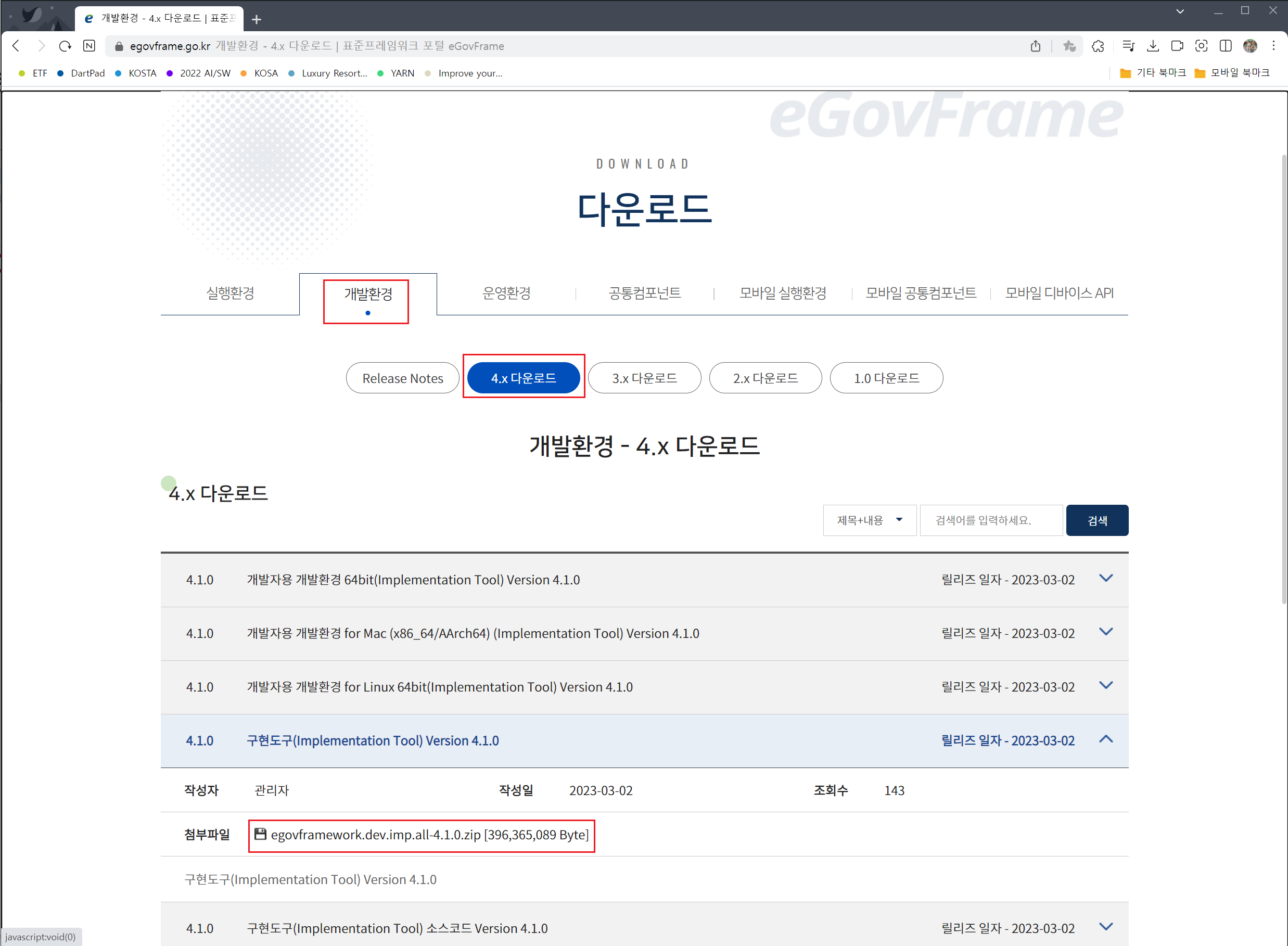Image resolution: width=1288 pixels, height=946 pixels.
Task: Open the profile avatar icon
Action: 1249,46
